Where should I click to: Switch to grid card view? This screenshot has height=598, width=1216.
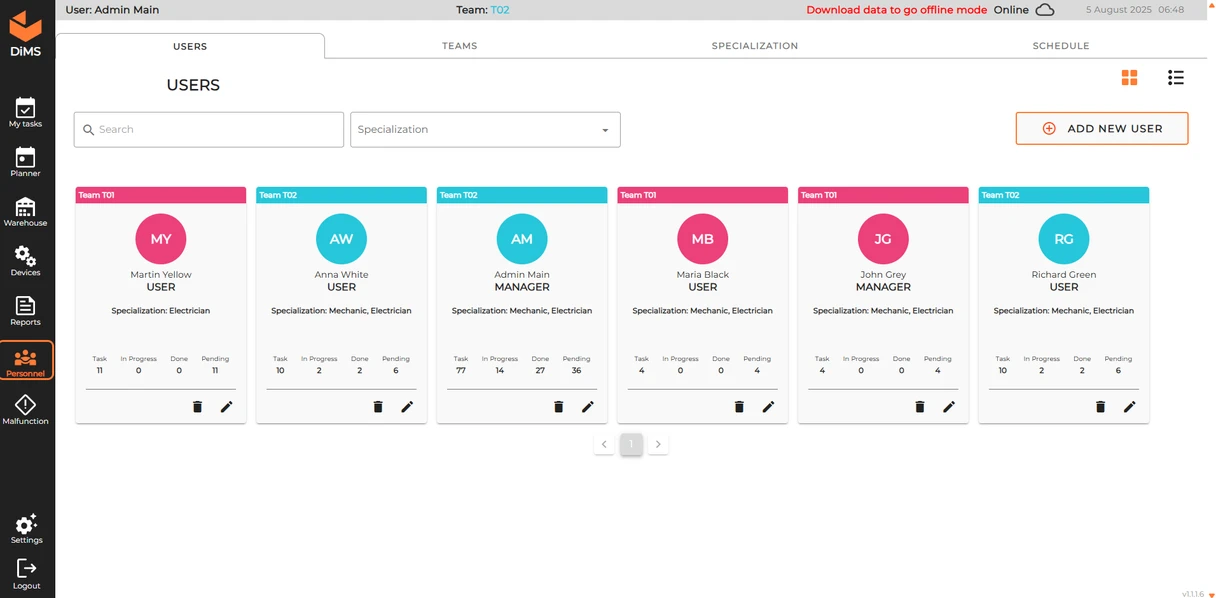[1129, 78]
